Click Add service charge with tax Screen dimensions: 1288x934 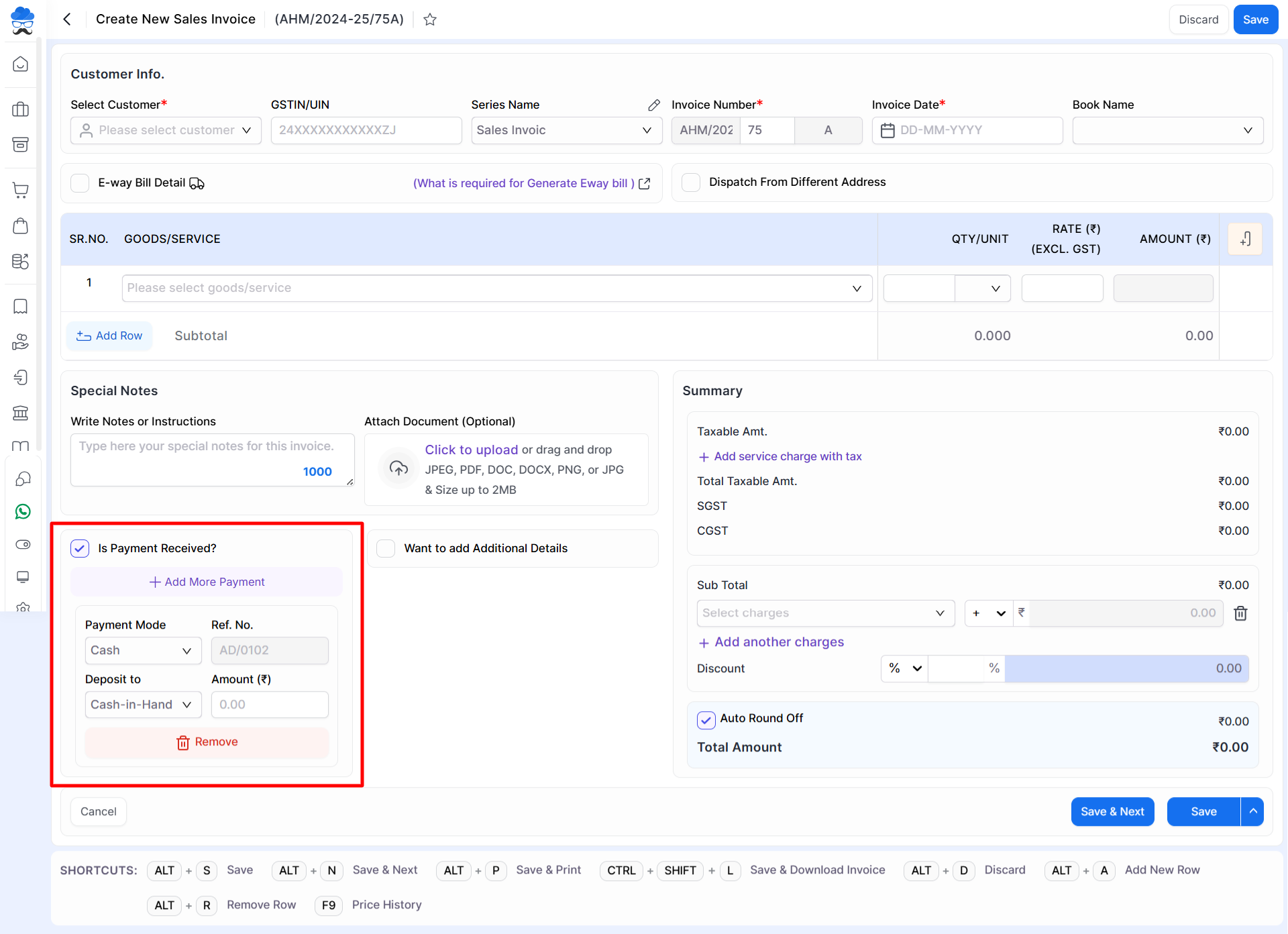click(x=780, y=456)
